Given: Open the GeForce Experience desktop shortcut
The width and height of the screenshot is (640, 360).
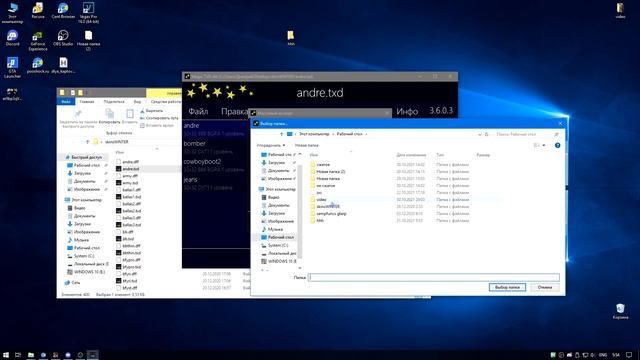Looking at the screenshot, I should tap(38, 41).
